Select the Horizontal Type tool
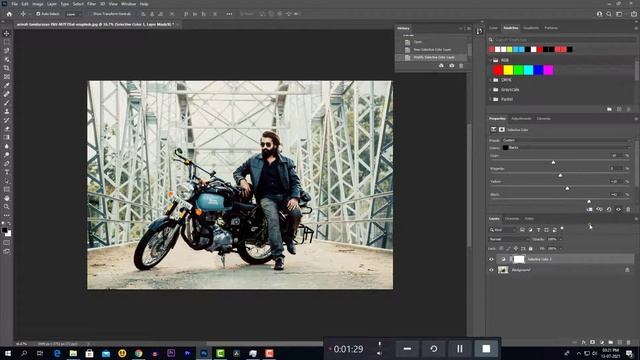 point(7,172)
